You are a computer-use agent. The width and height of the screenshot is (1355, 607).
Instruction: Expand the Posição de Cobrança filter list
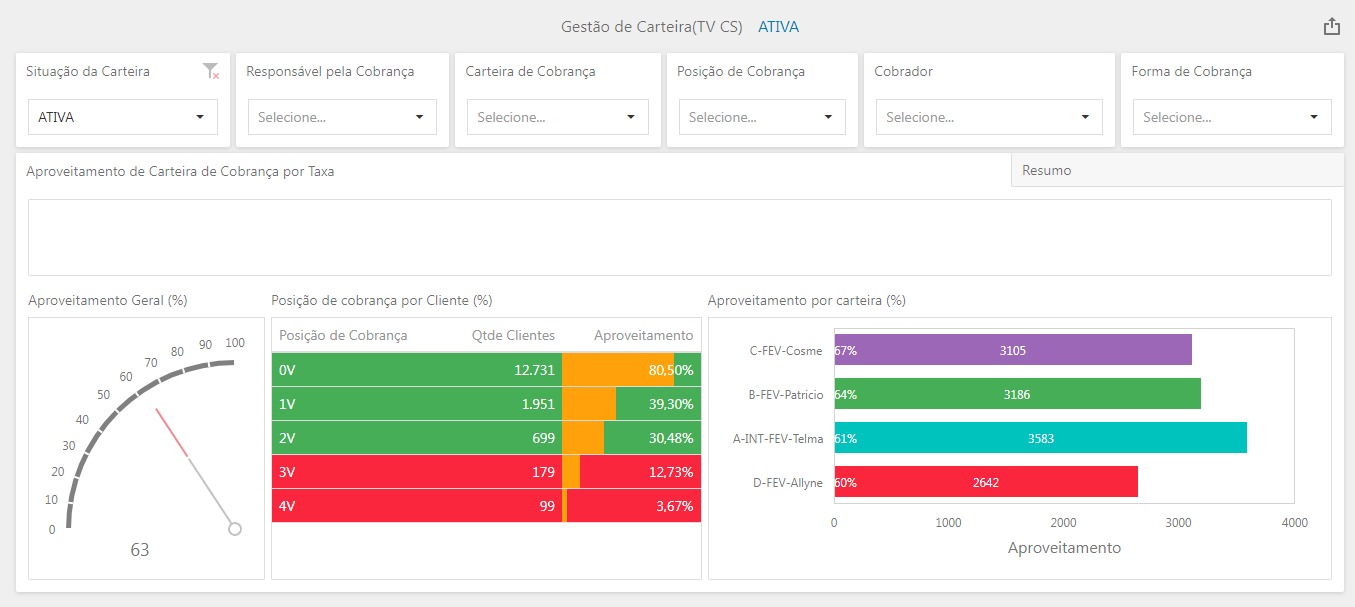click(762, 117)
